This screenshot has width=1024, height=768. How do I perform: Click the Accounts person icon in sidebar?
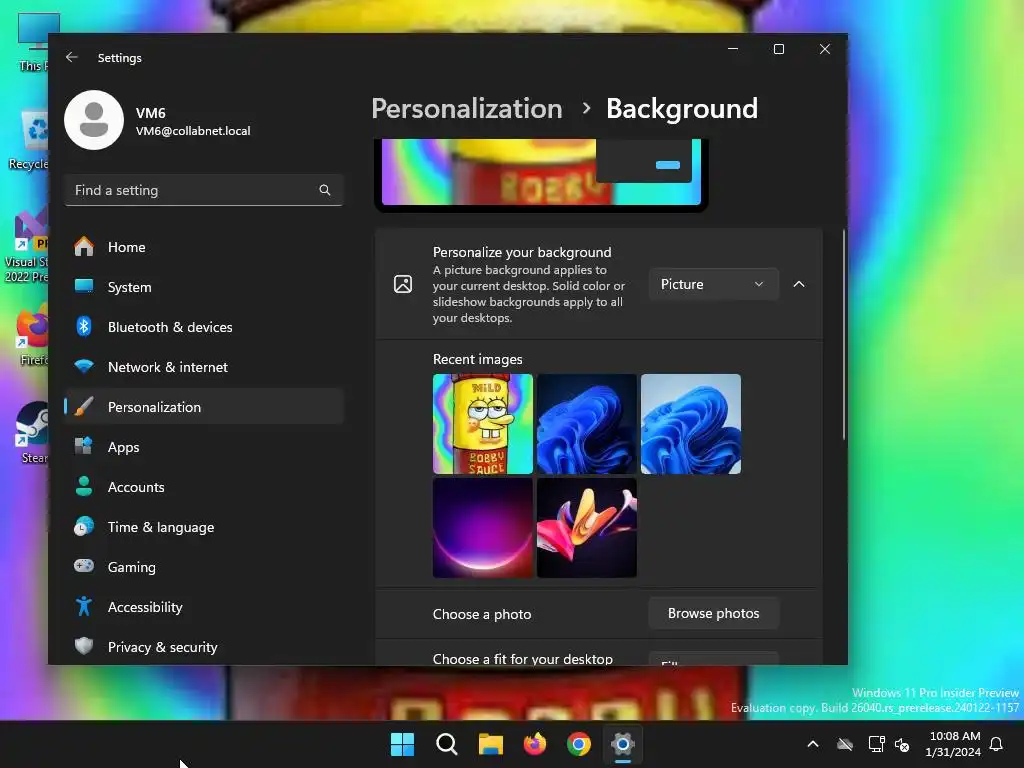84,487
